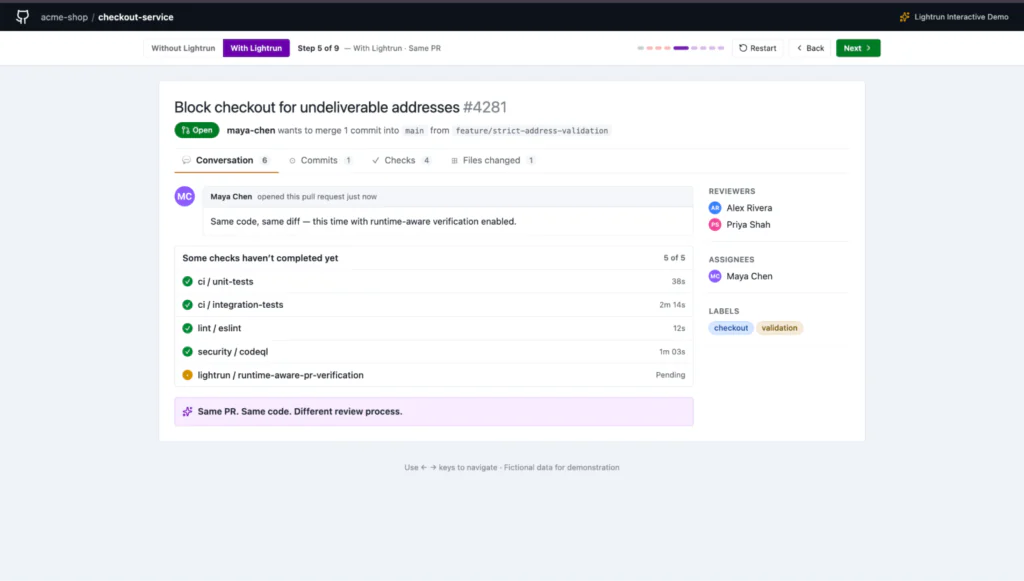The image size is (1024, 581).
Task: Click Maya Chen's MC avatar beside the comment
Action: (x=185, y=196)
